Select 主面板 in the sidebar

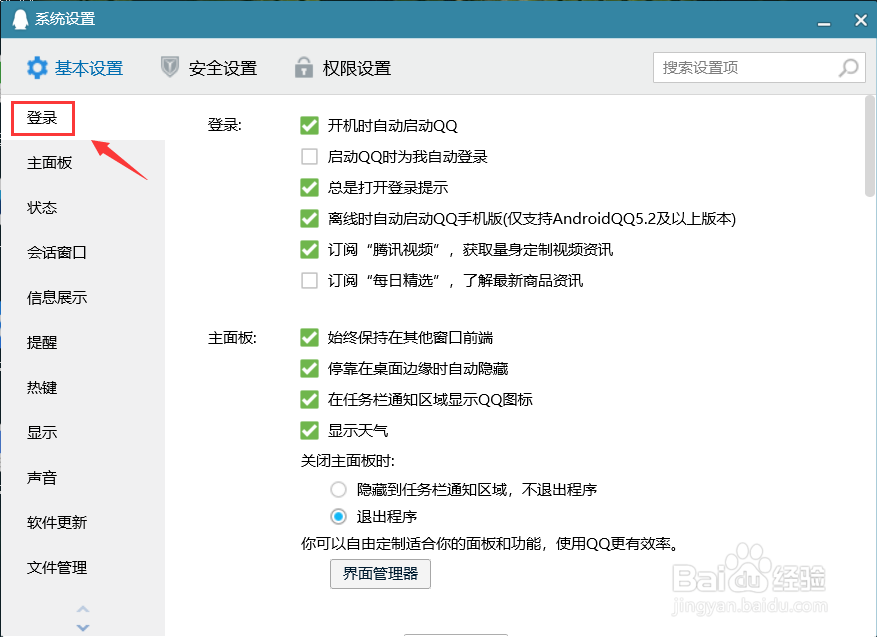click(x=50, y=163)
